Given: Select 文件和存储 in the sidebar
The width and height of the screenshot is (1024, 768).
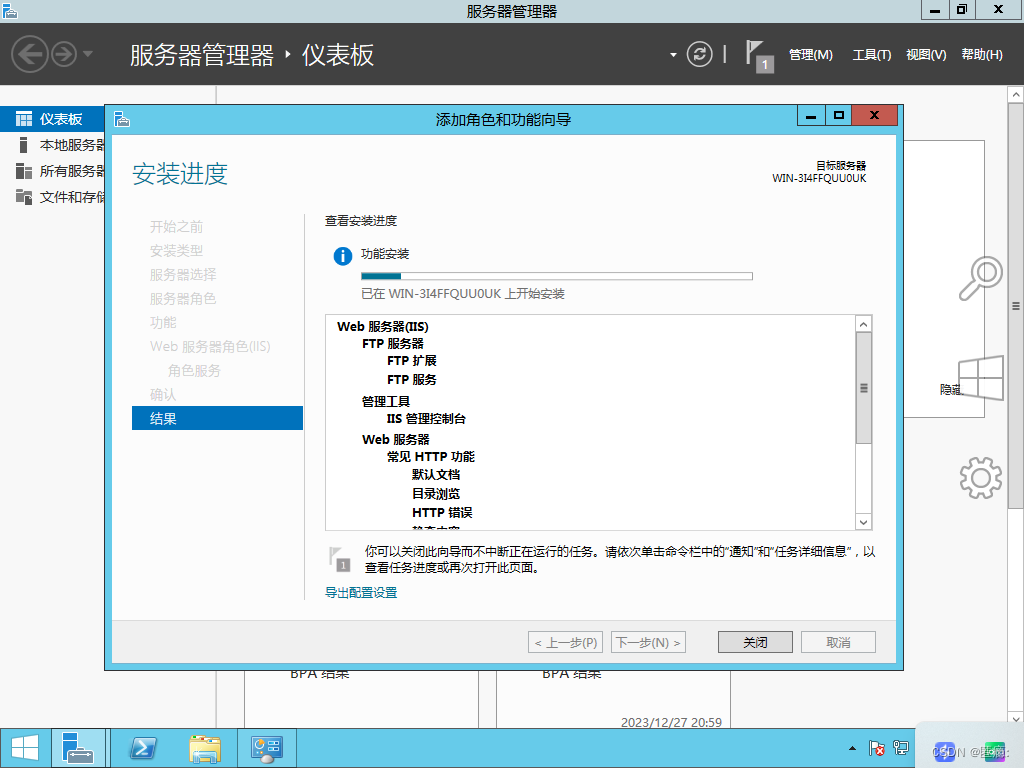Looking at the screenshot, I should (x=52, y=197).
